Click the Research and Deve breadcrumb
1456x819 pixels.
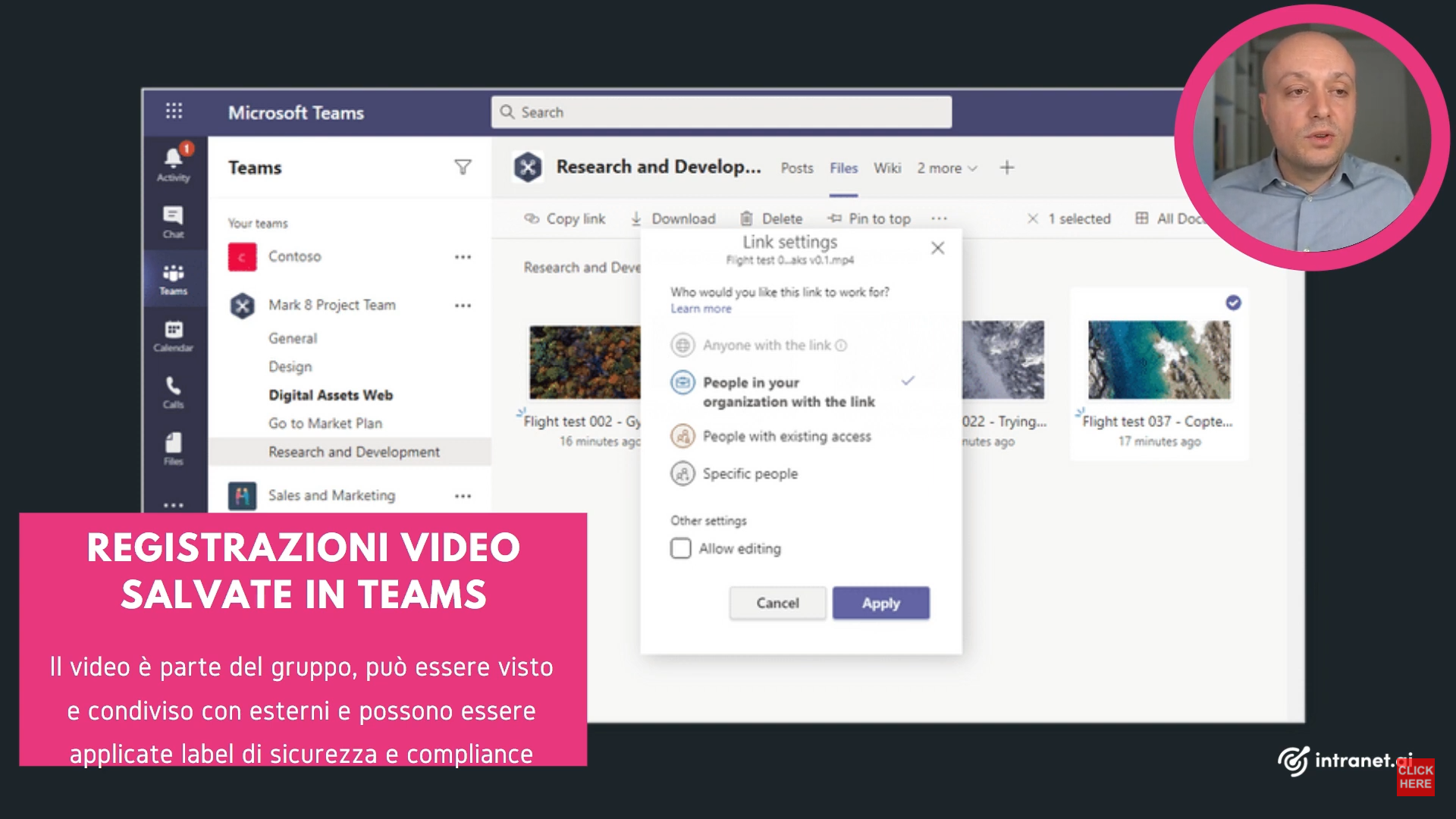[x=582, y=268]
